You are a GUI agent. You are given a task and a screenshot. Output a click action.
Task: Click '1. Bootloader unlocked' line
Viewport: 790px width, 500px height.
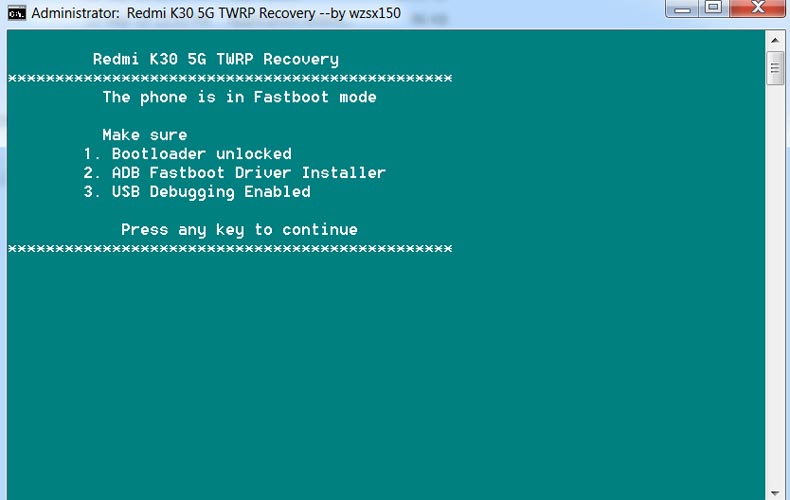[x=187, y=154]
